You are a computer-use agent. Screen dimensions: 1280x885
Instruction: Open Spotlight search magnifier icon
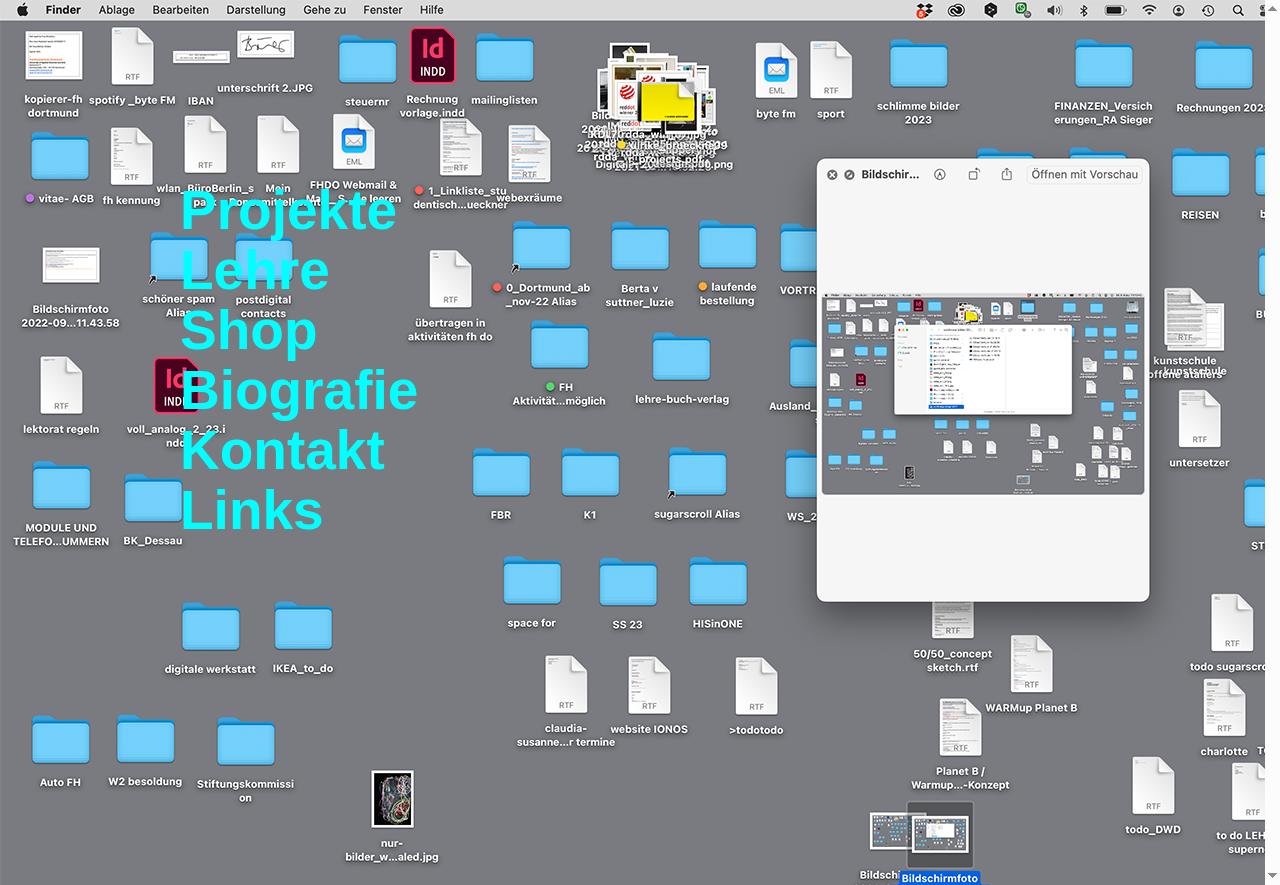tap(1238, 10)
